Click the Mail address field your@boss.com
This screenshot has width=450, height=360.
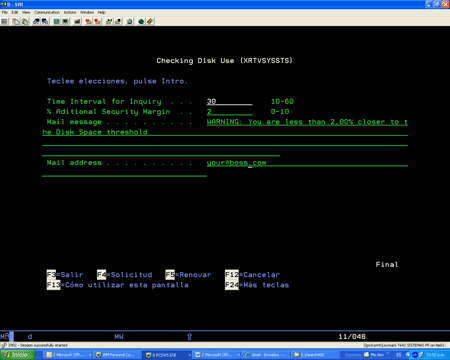click(x=307, y=163)
